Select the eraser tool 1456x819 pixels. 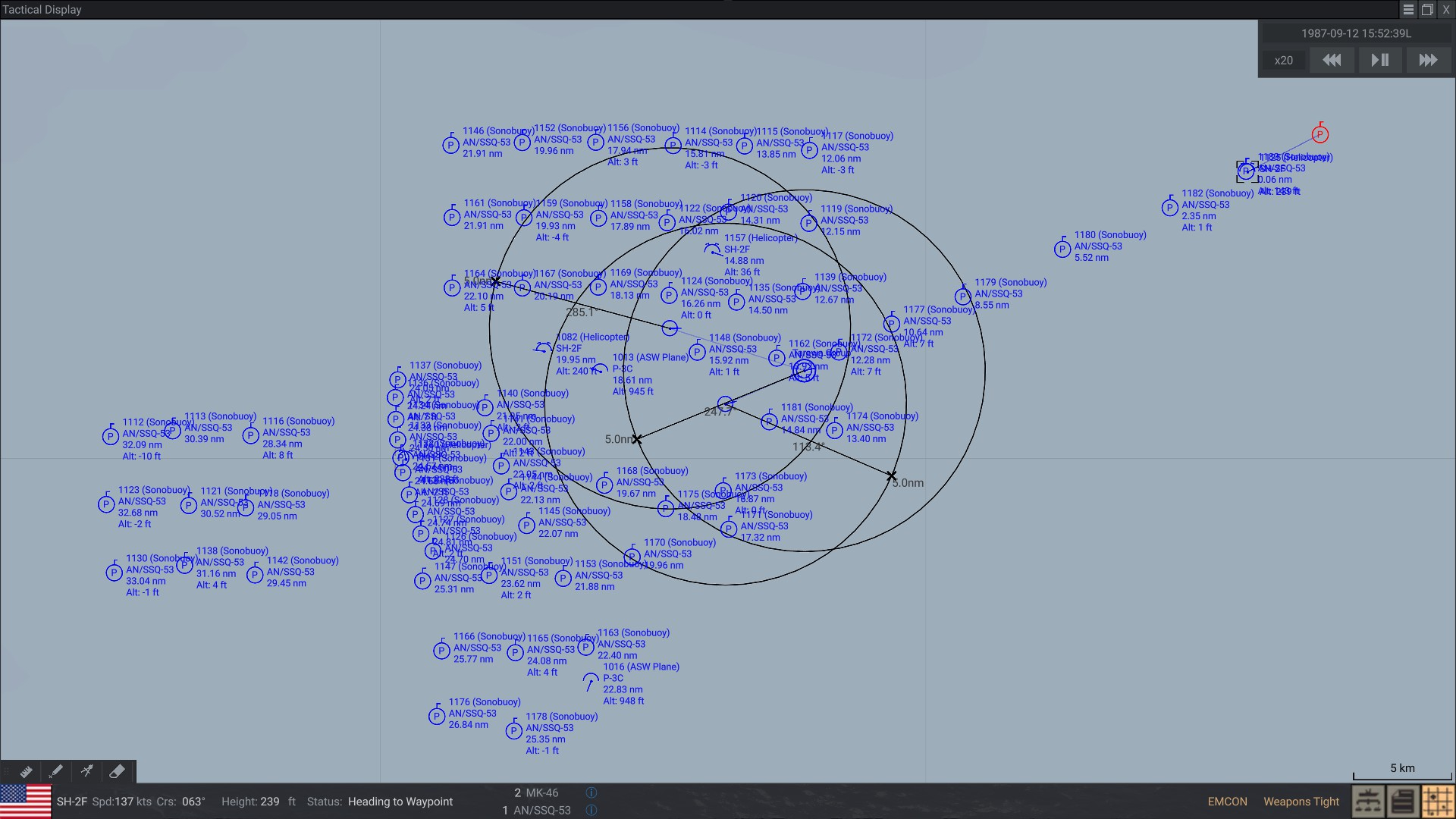click(x=117, y=771)
